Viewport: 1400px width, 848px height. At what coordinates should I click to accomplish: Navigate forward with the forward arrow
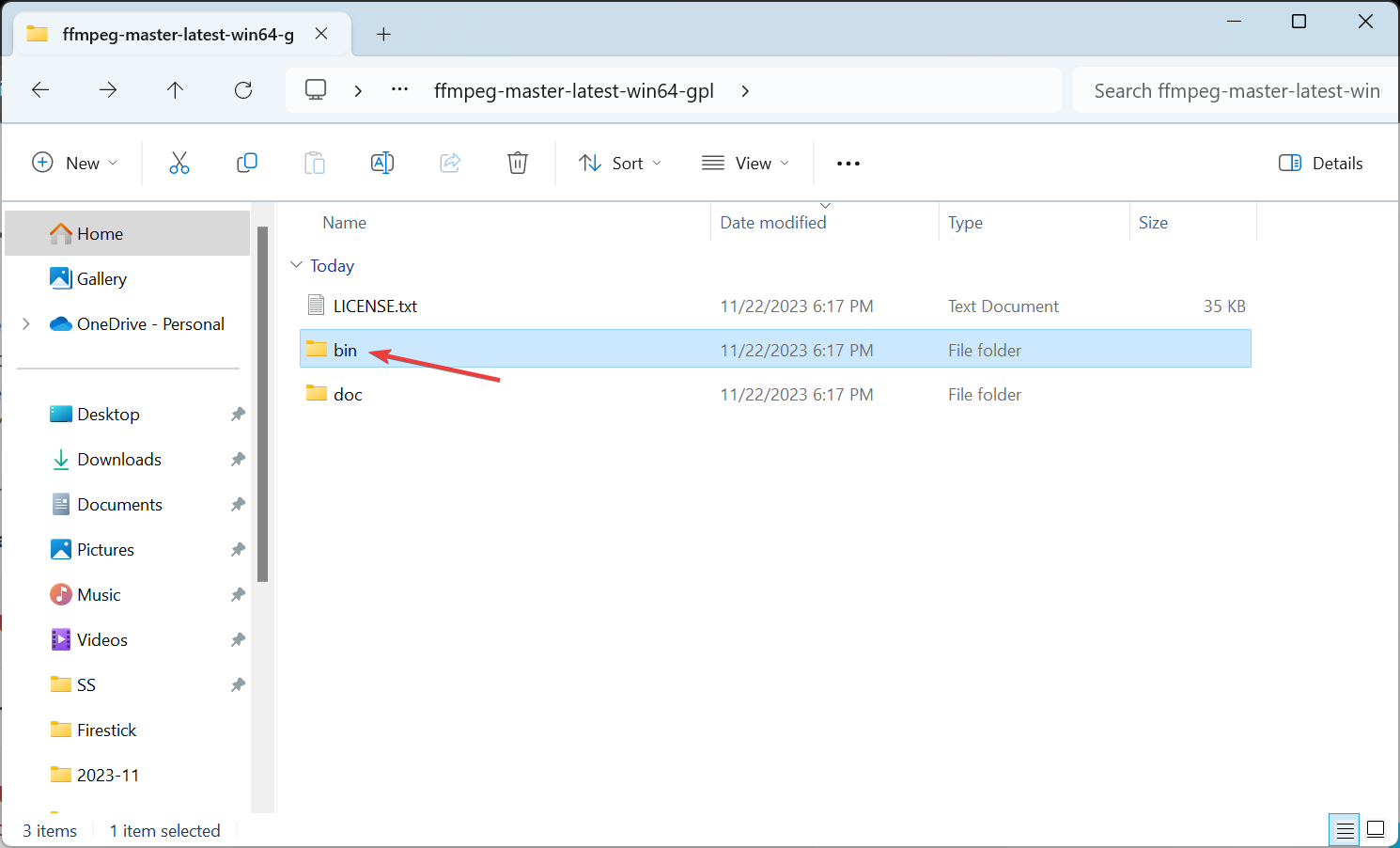click(x=108, y=90)
